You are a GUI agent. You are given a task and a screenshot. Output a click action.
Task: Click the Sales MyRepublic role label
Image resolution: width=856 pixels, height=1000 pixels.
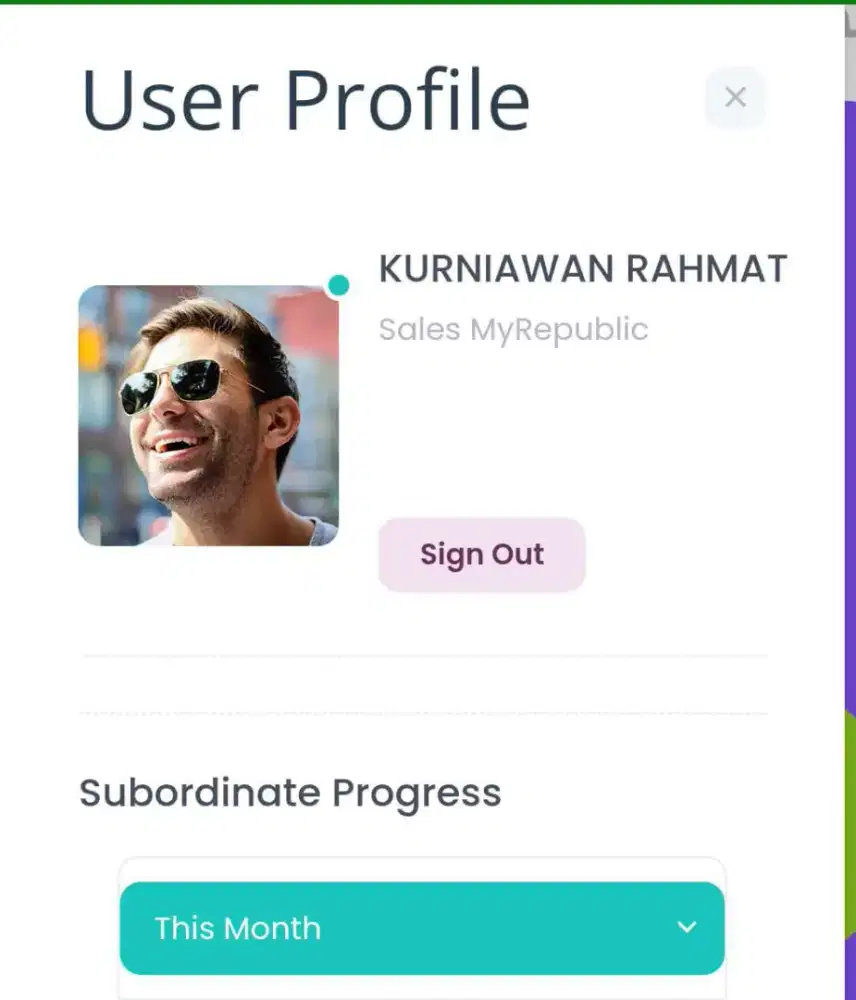click(513, 329)
